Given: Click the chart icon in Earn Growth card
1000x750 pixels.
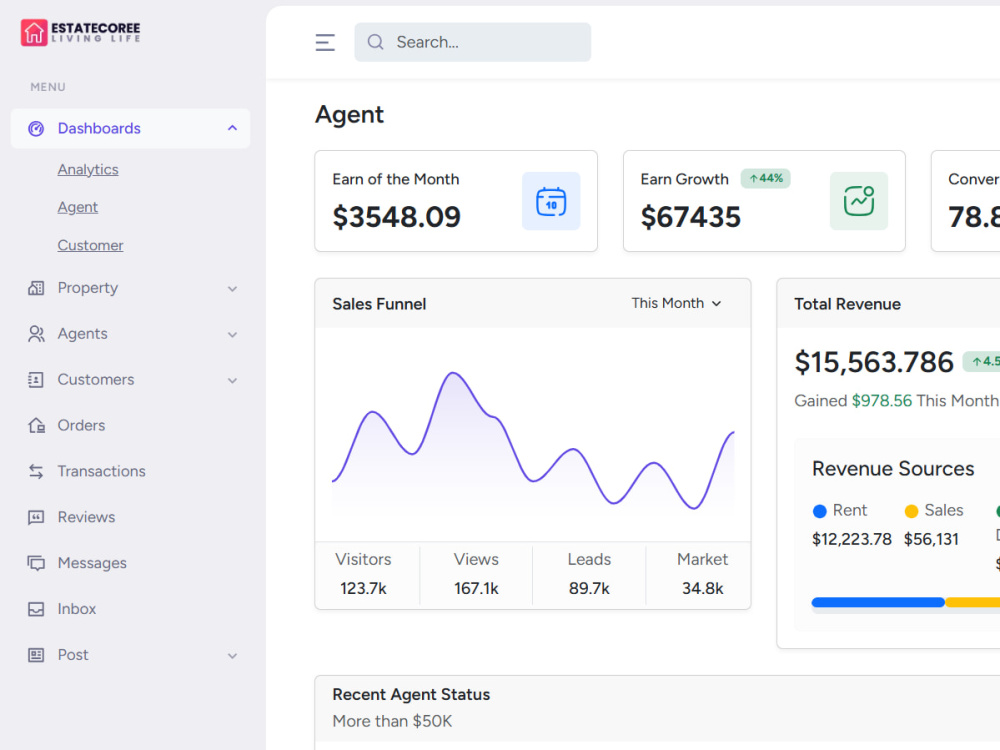Looking at the screenshot, I should [x=858, y=202].
